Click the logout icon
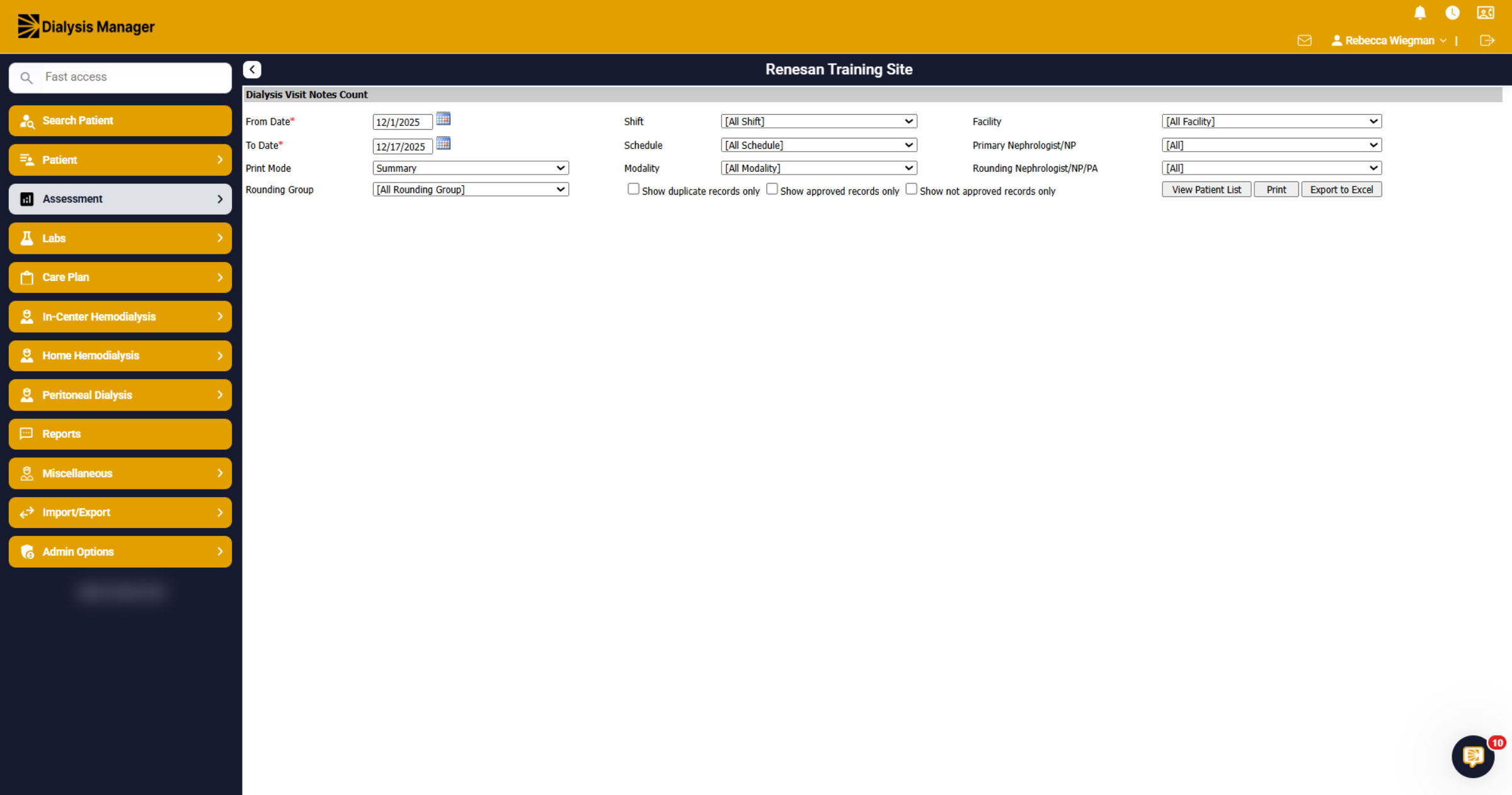Viewport: 1512px width, 795px height. tap(1487, 40)
